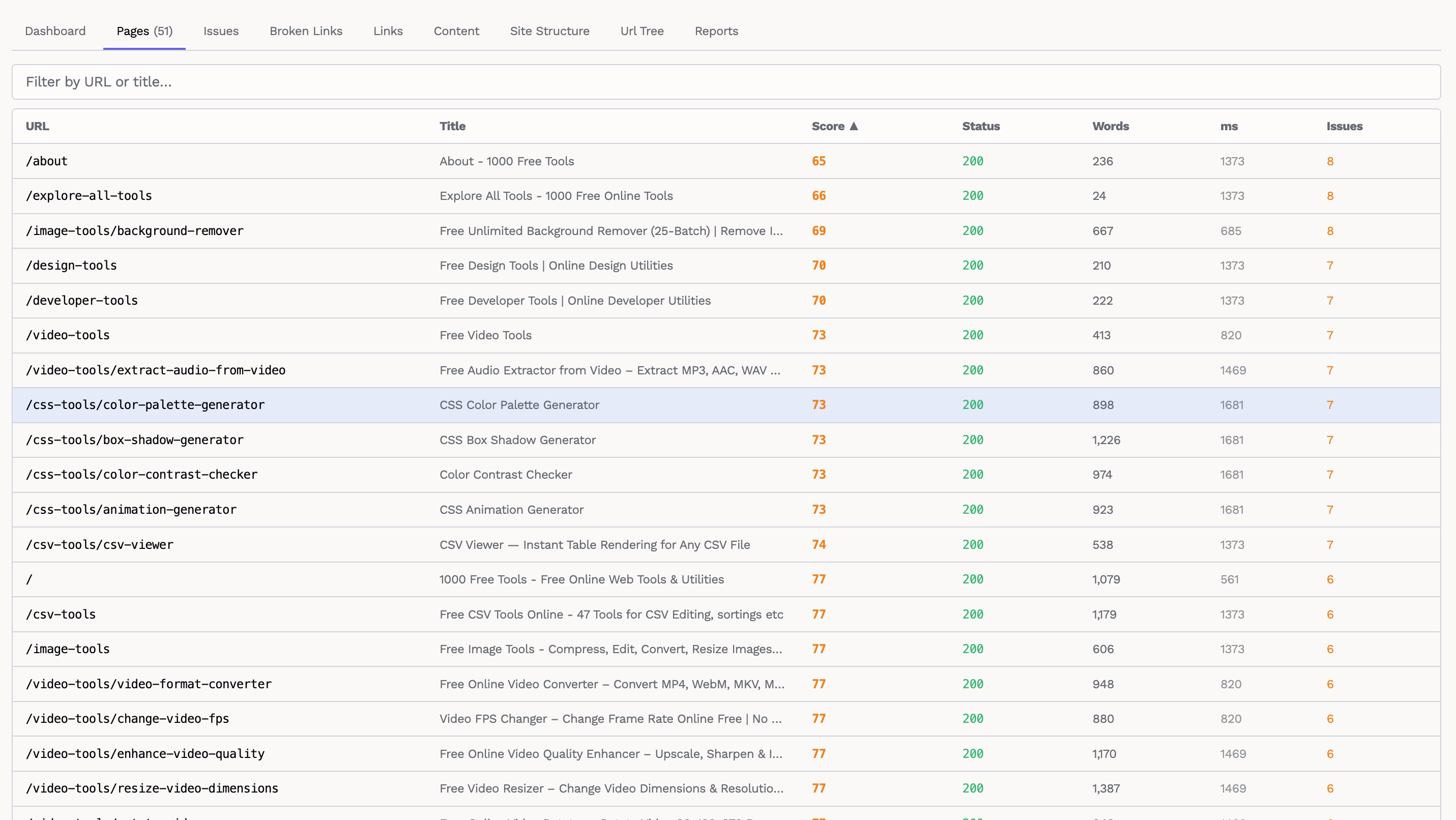Sort by the Words column header

coord(1110,126)
